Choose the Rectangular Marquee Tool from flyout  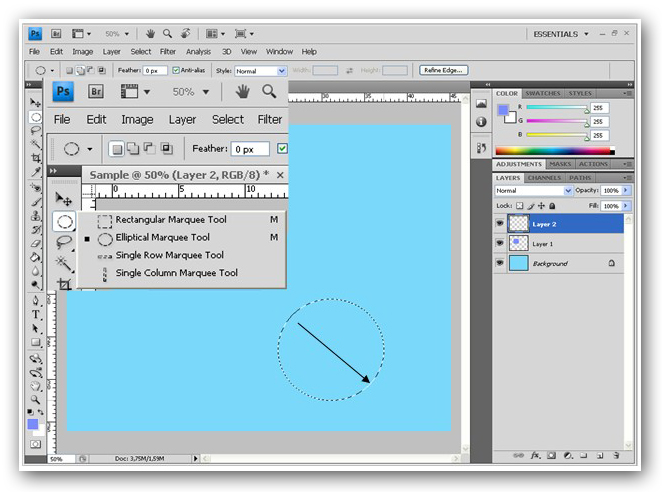coord(170,220)
